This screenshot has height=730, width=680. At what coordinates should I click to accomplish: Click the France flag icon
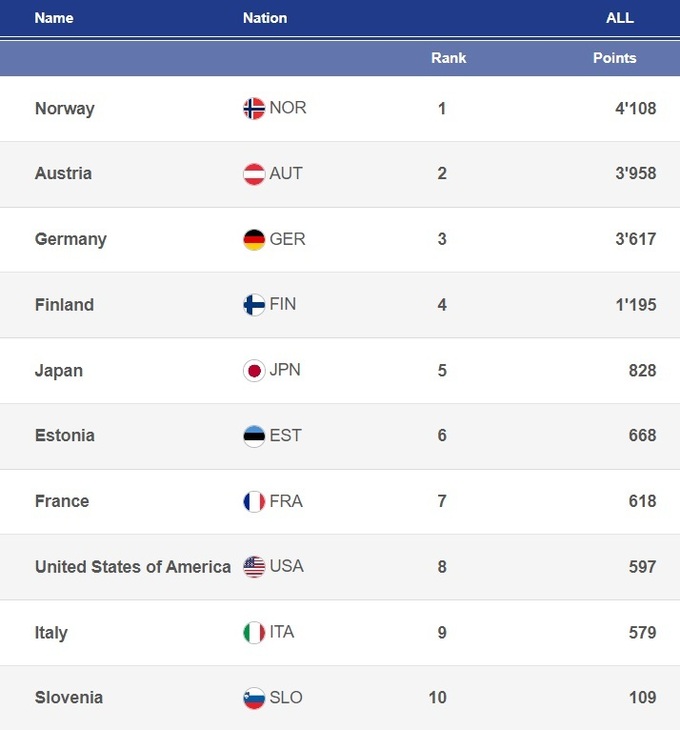click(254, 502)
